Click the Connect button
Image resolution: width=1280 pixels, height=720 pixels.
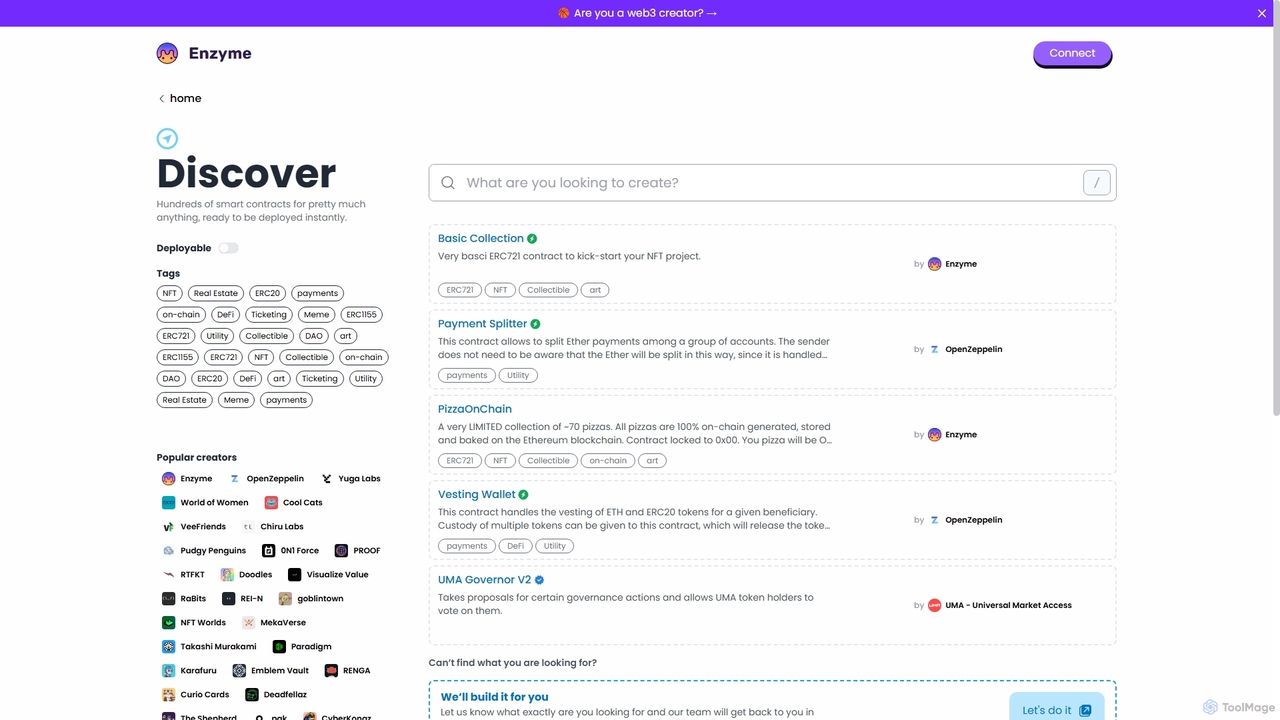1072,54
